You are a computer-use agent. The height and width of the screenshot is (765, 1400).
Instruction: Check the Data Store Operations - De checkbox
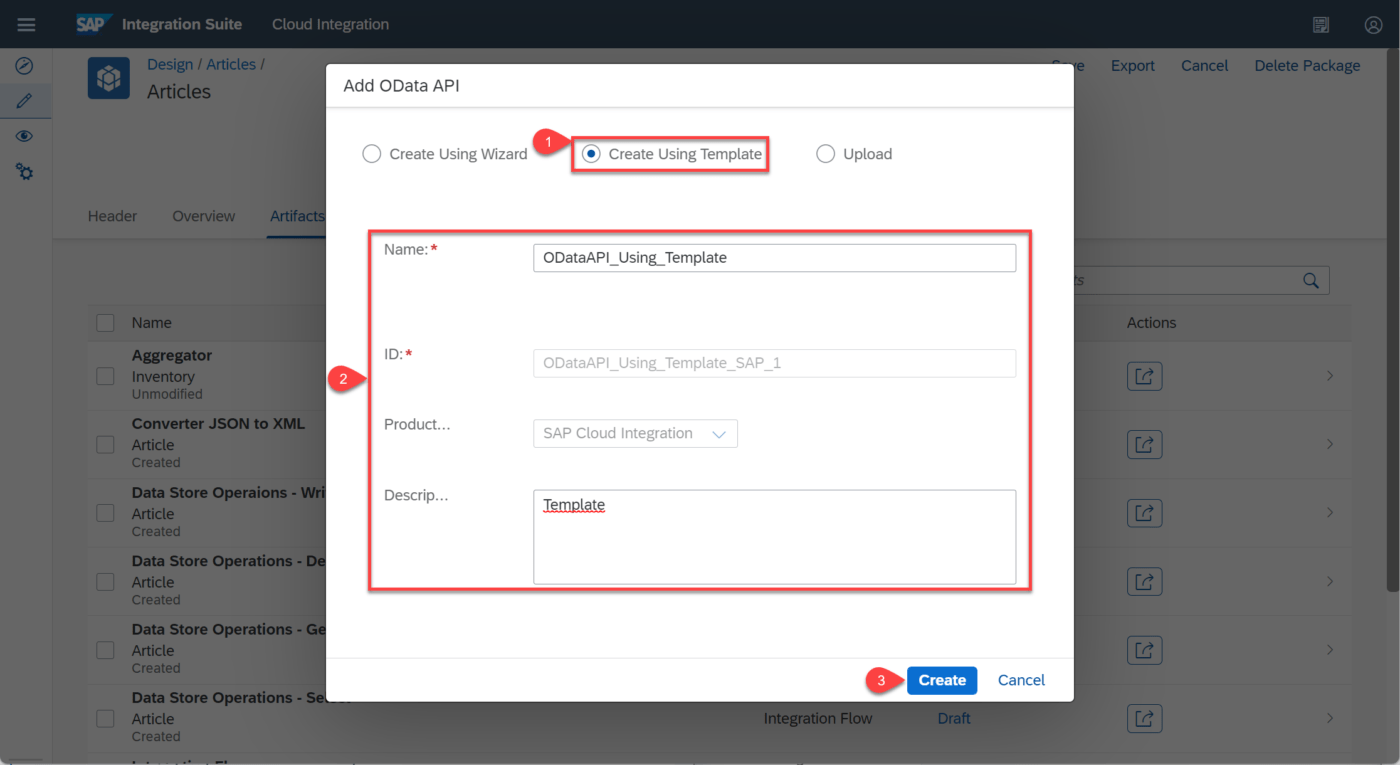pos(105,581)
